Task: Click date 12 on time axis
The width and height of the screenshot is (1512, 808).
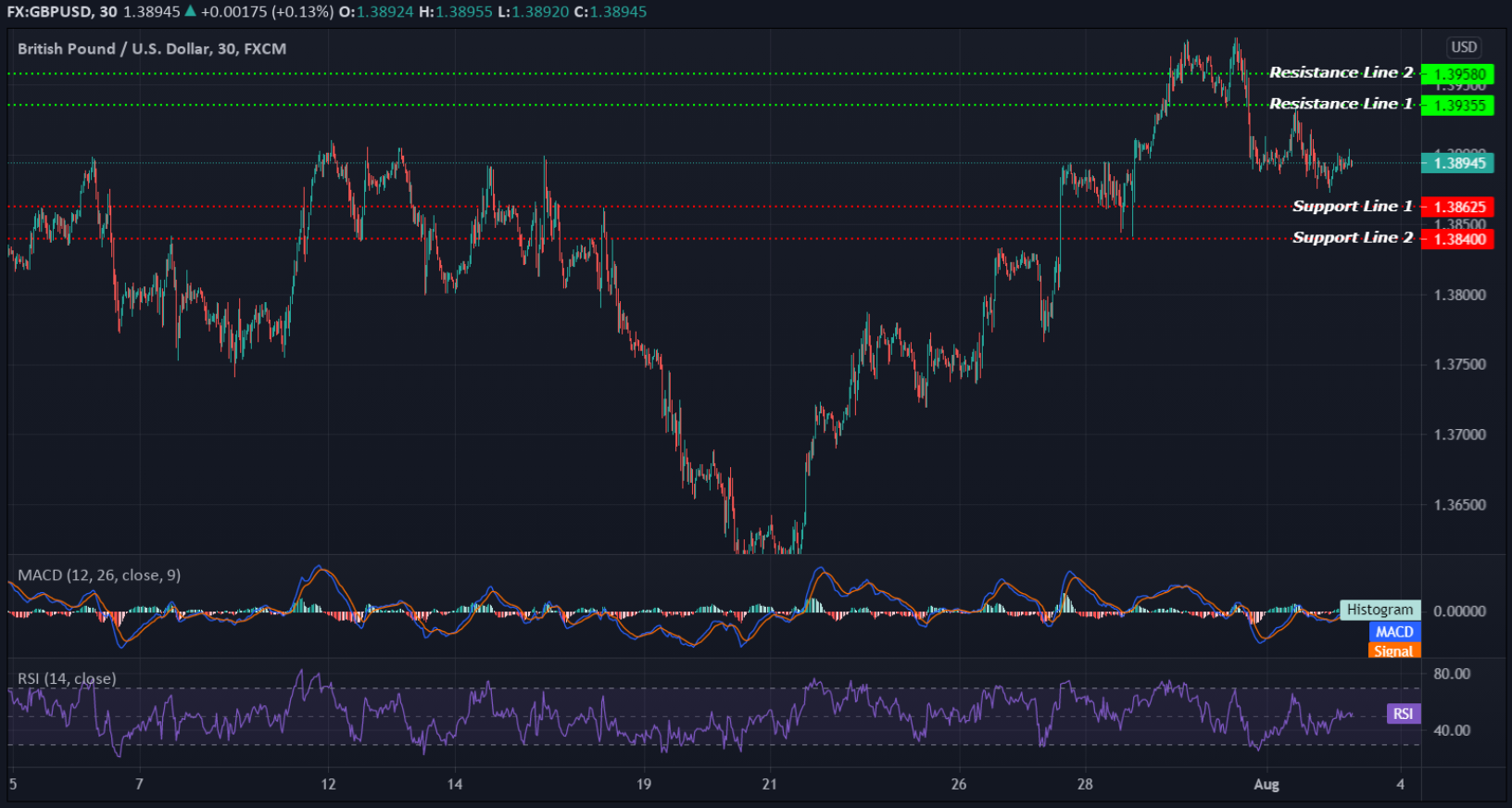Action: 328,784
